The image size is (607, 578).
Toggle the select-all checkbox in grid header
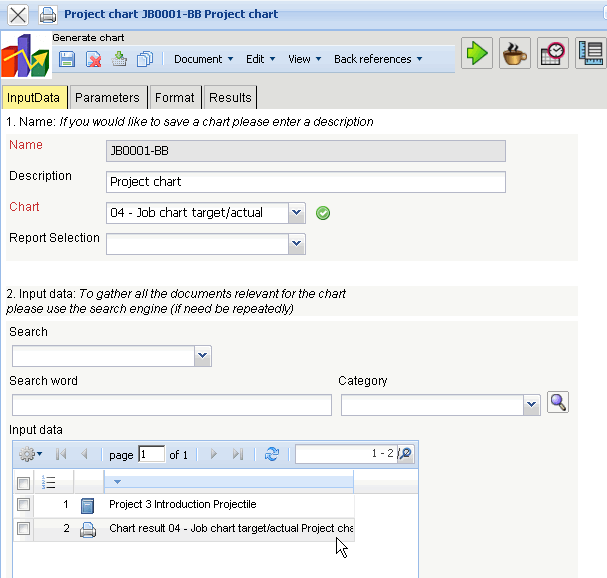click(x=24, y=482)
